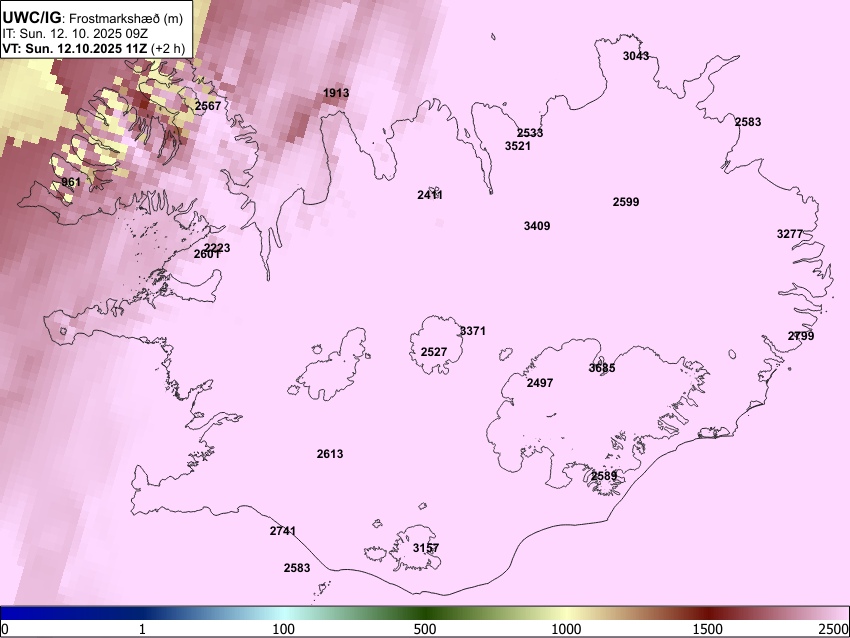Click the 2741 value on the map
This screenshot has height=638, width=850.
click(x=283, y=531)
